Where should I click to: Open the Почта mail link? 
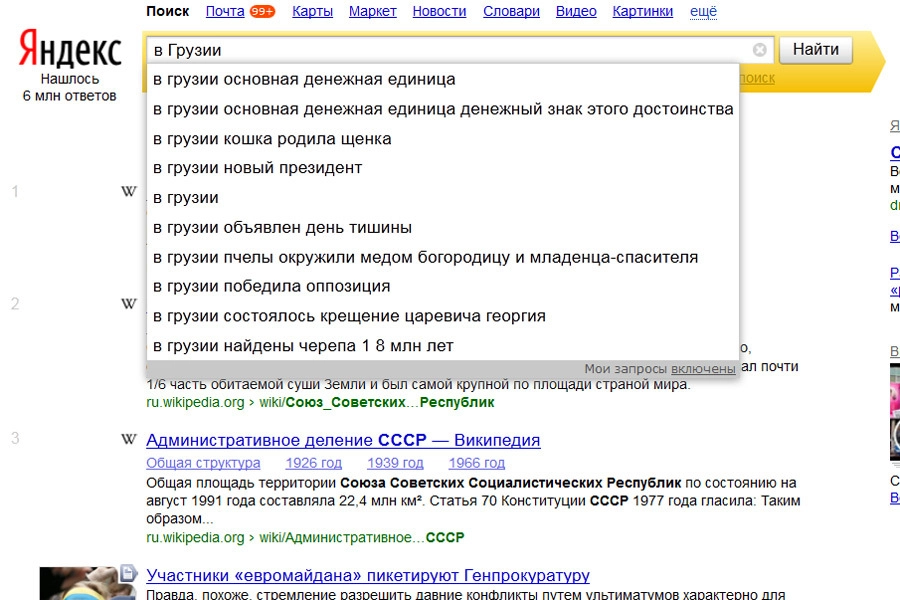click(x=225, y=12)
